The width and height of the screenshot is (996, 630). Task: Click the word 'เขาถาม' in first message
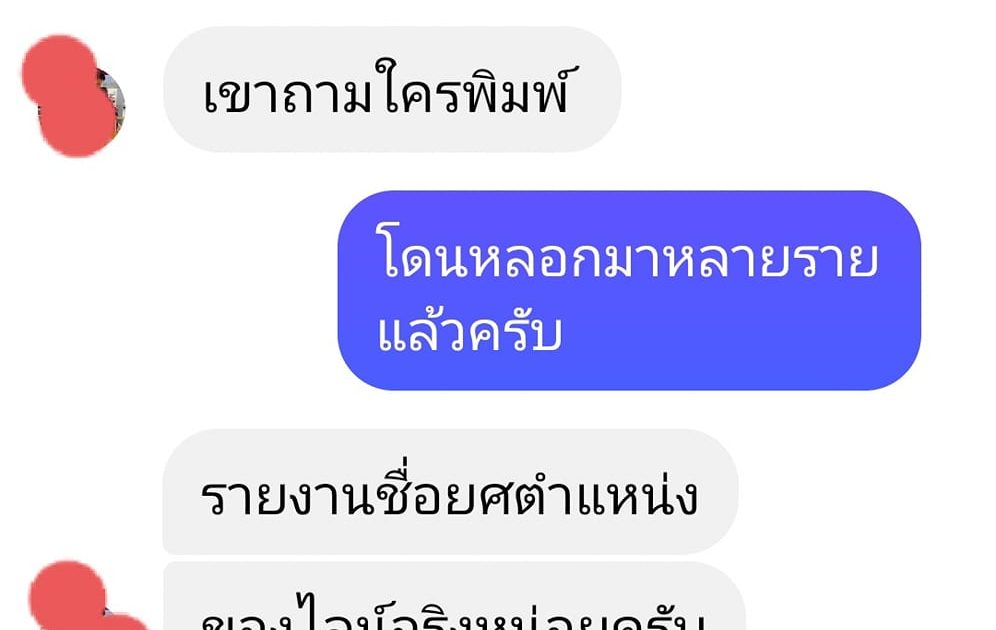pyautogui.click(x=287, y=95)
